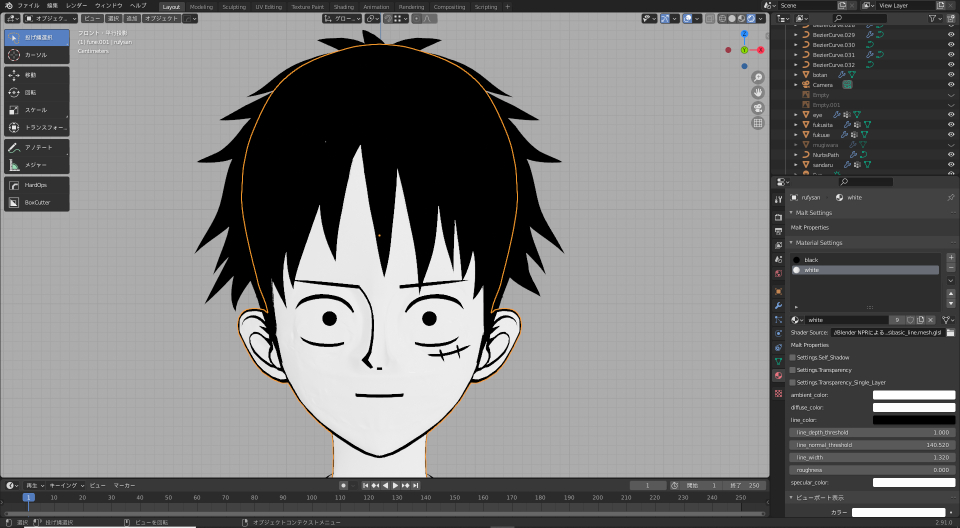Select the Rotate tool (回転)
Image resolution: width=960 pixels, height=528 pixels.
(37, 92)
